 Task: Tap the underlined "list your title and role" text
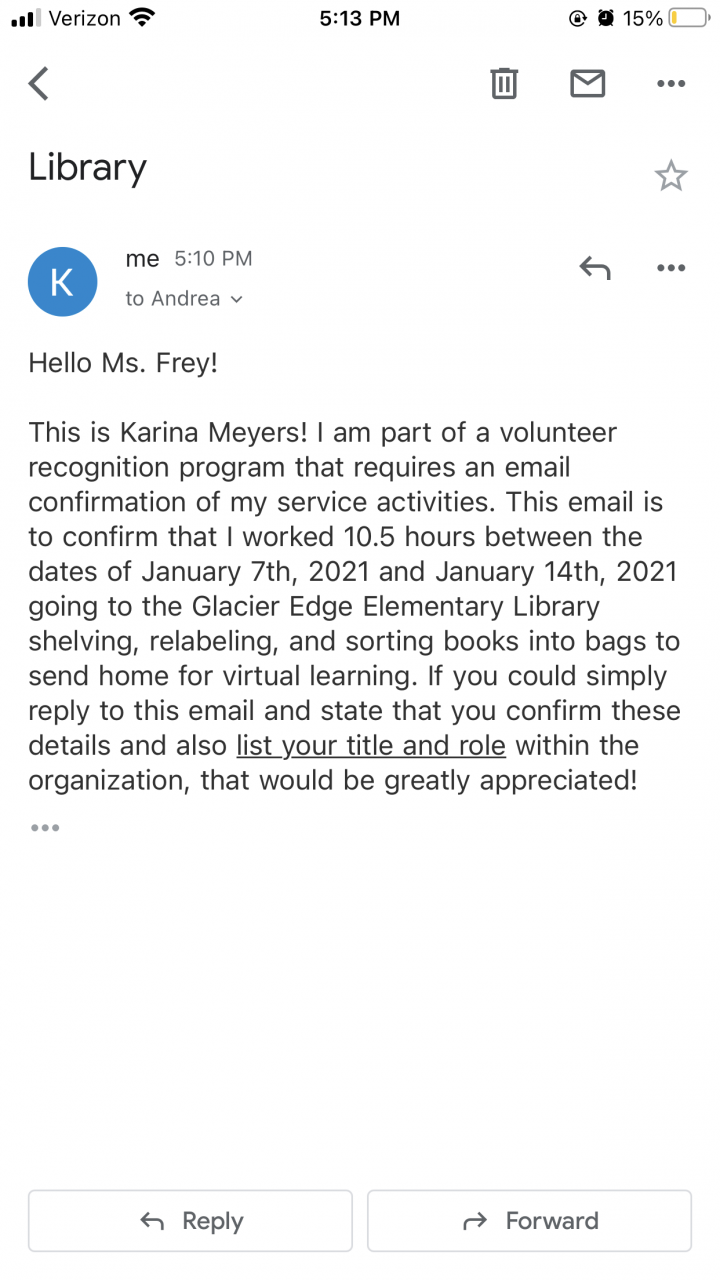(x=371, y=746)
